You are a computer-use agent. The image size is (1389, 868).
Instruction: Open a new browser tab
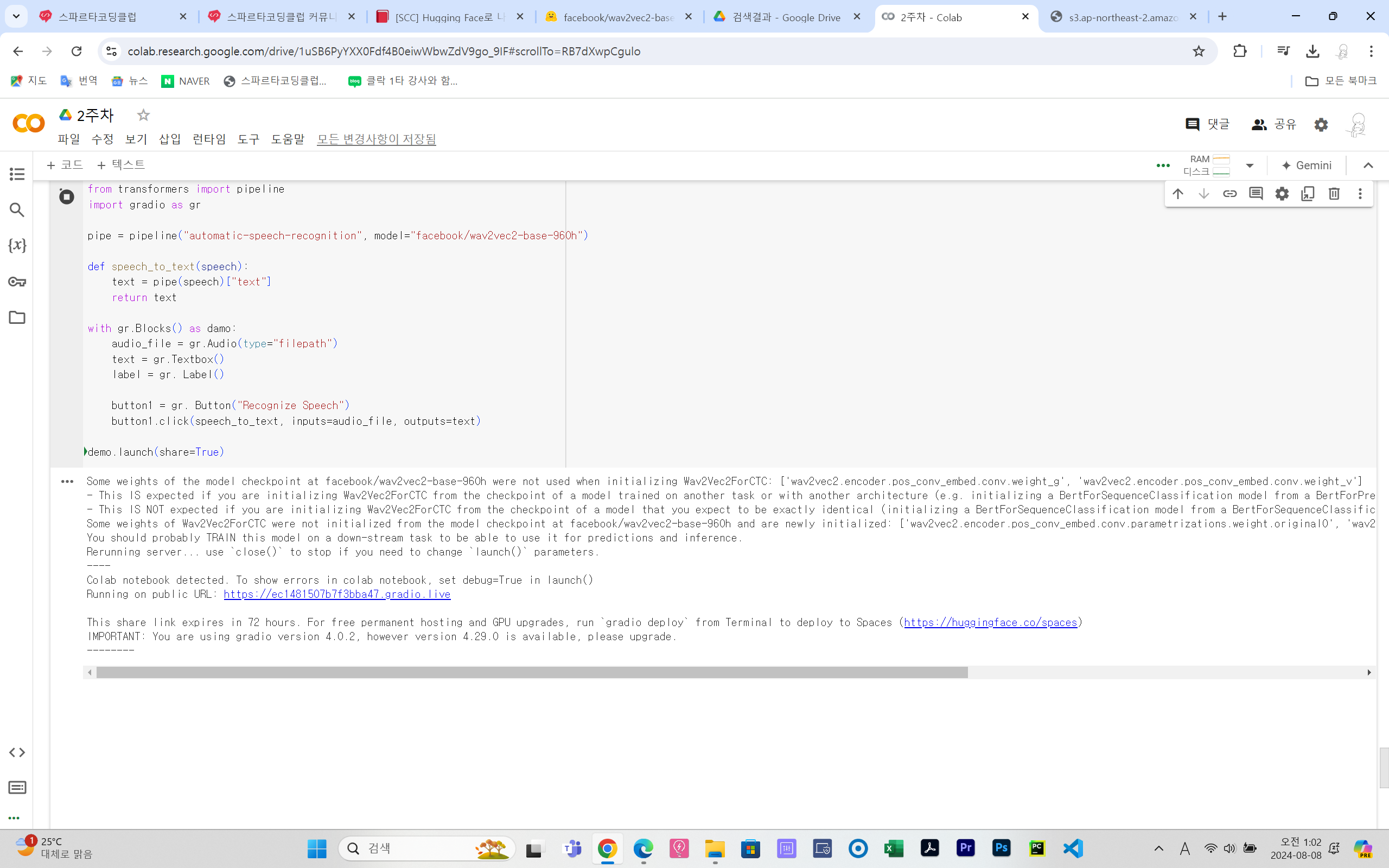1222,17
